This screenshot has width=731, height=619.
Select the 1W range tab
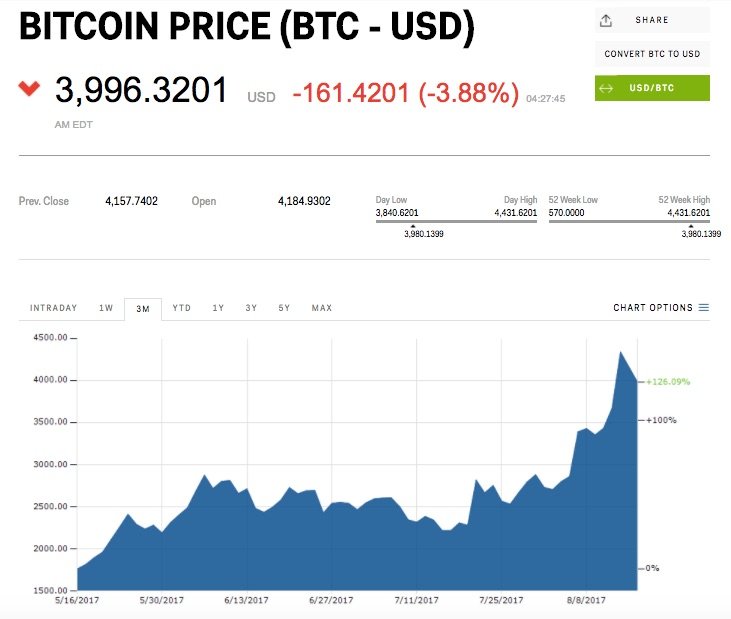pyautogui.click(x=106, y=308)
